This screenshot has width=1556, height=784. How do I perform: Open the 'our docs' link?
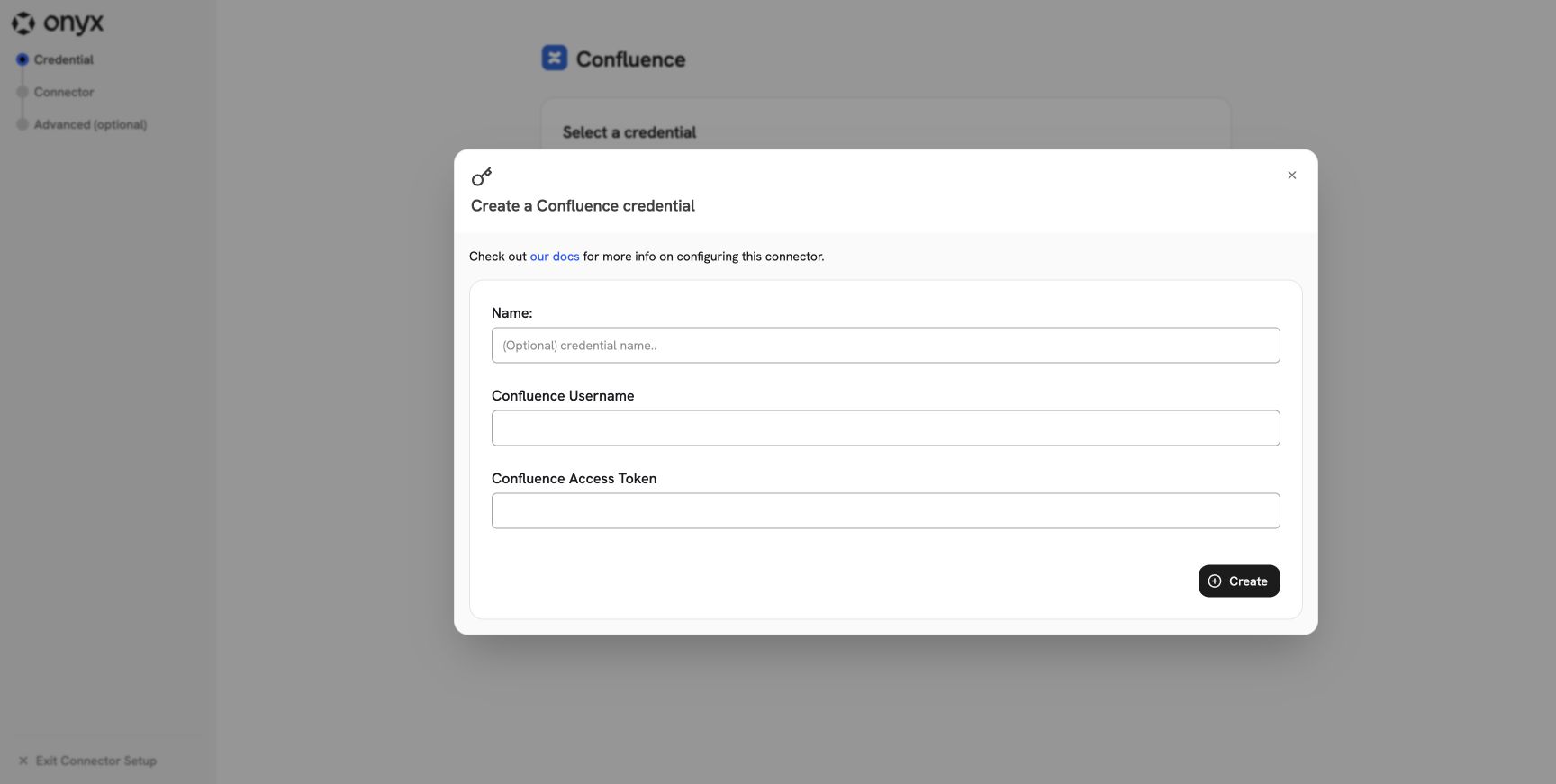point(555,257)
